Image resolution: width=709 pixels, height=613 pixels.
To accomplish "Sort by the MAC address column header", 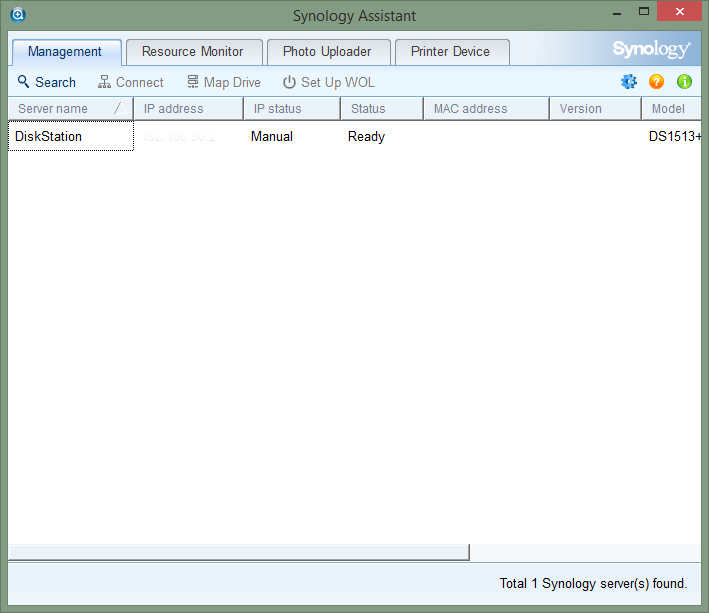I will 487,108.
